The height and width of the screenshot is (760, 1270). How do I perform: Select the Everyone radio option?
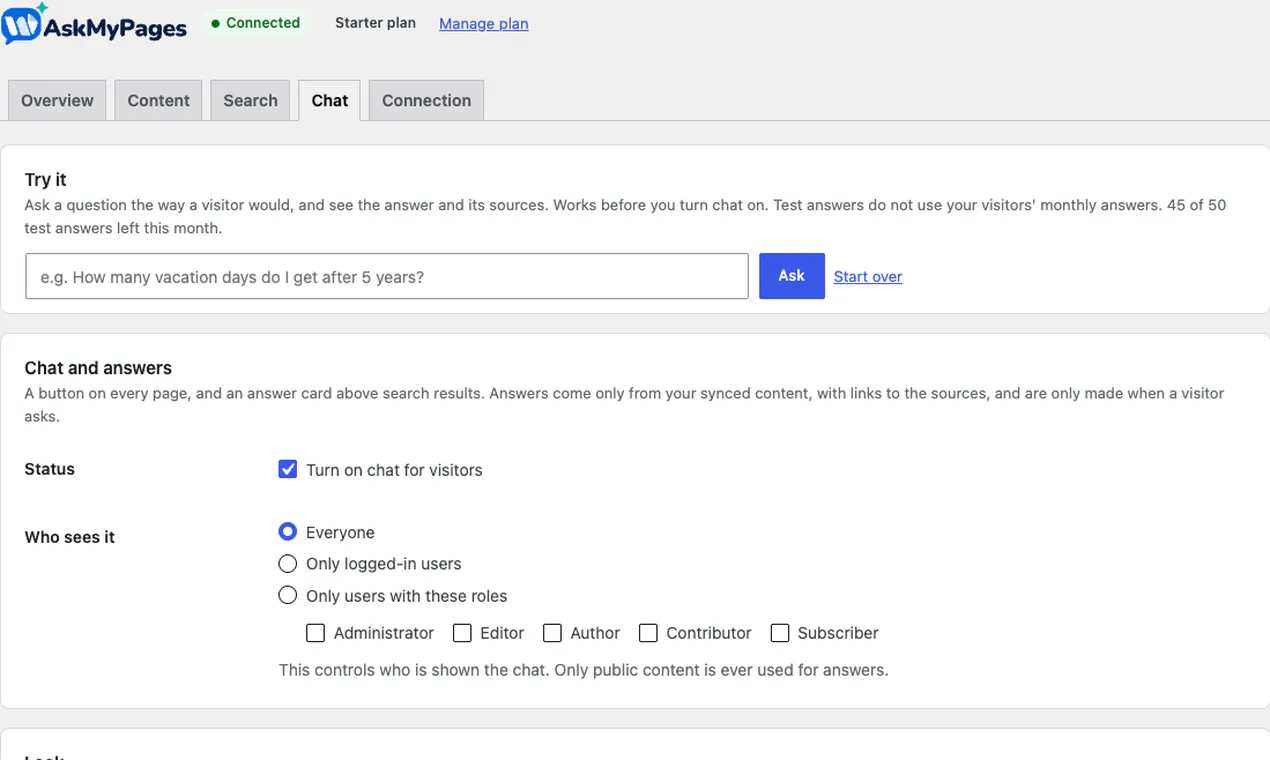point(288,532)
